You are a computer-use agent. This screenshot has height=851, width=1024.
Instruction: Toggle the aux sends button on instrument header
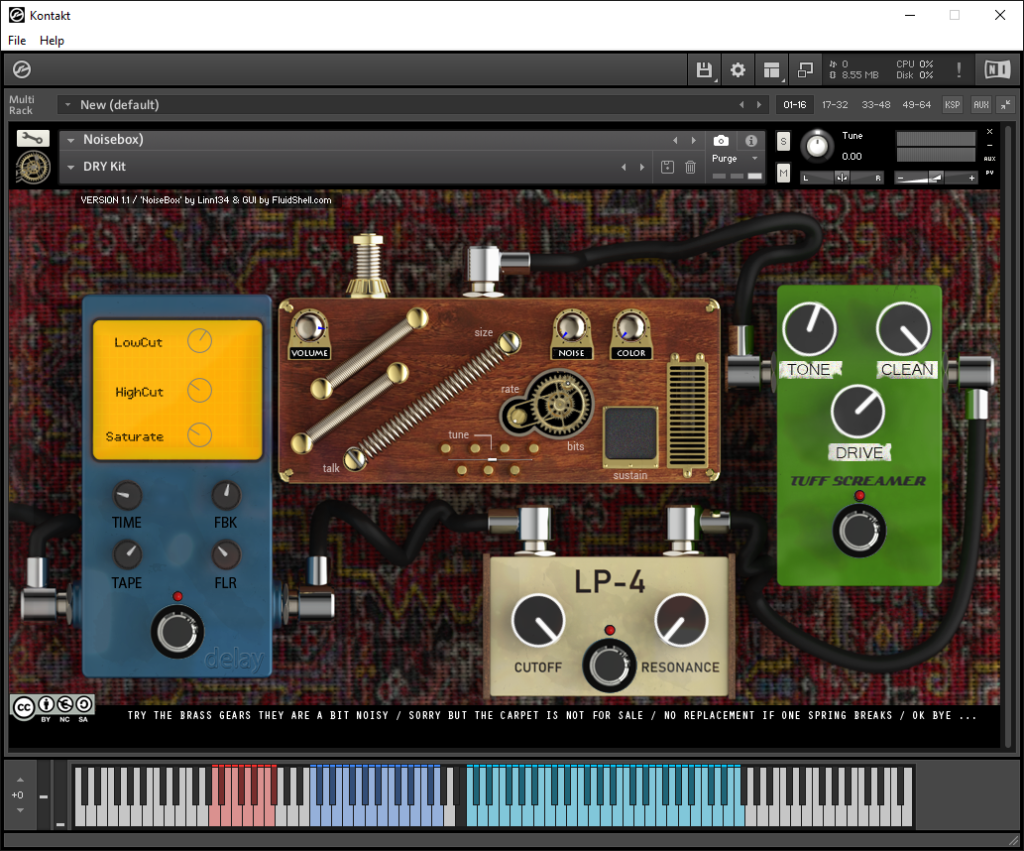tap(989, 159)
